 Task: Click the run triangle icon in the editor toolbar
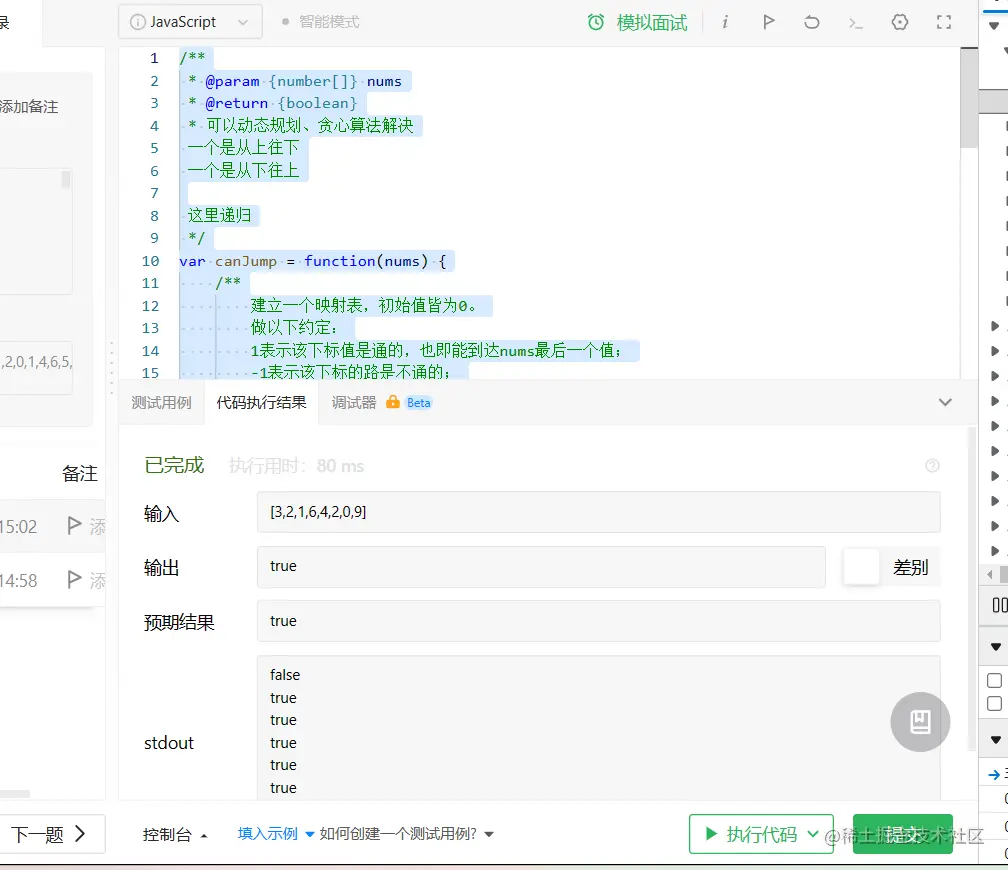[768, 23]
